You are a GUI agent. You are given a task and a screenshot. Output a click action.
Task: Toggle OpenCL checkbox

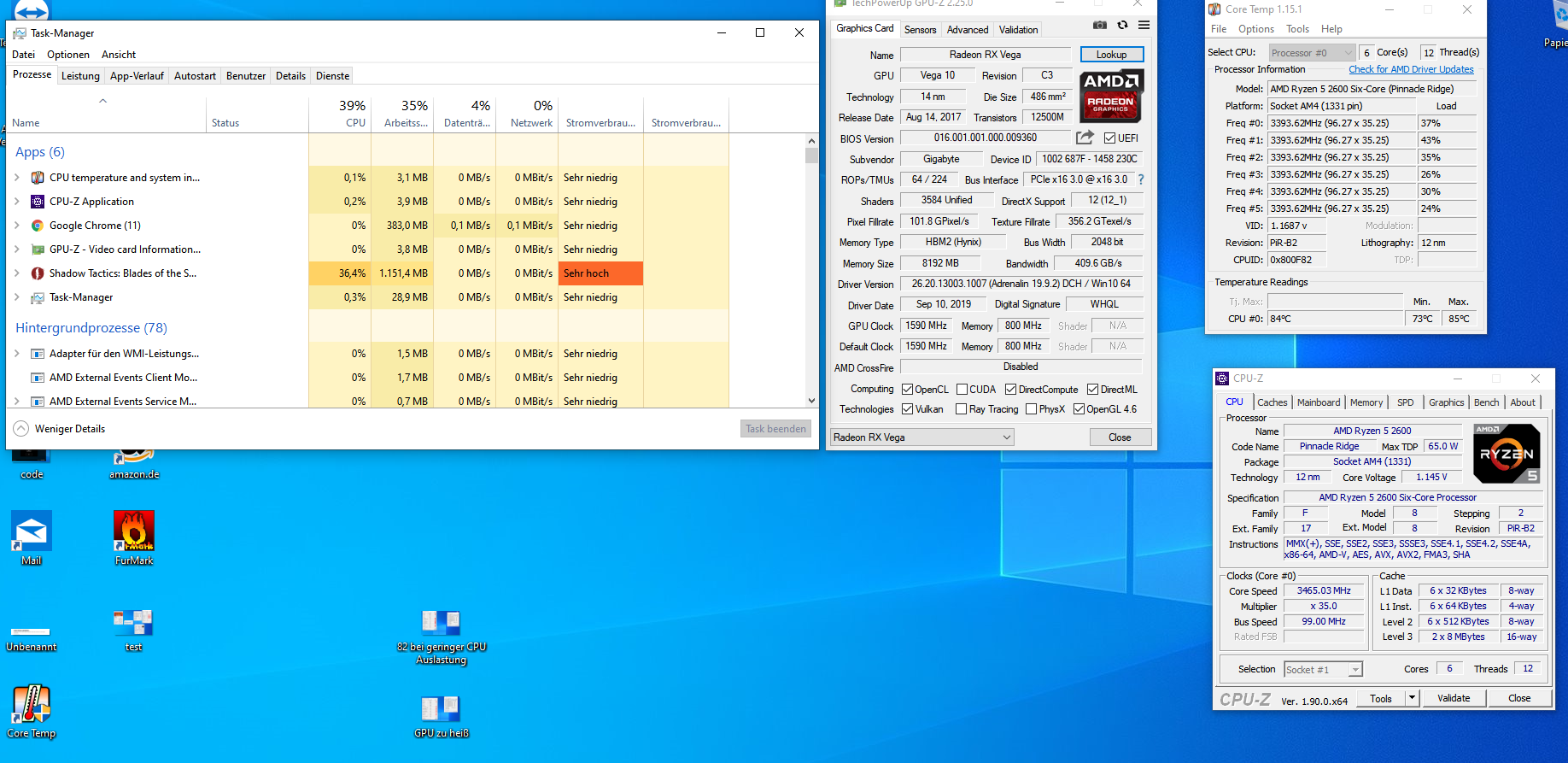[x=907, y=390]
